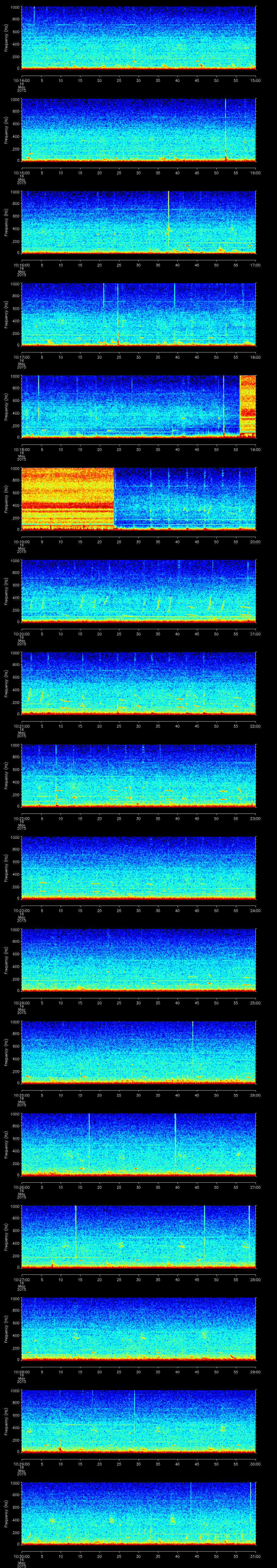Click the 10:29:00 start time label
Screen dimensions: 277x1568
pyautogui.click(x=21, y=1464)
